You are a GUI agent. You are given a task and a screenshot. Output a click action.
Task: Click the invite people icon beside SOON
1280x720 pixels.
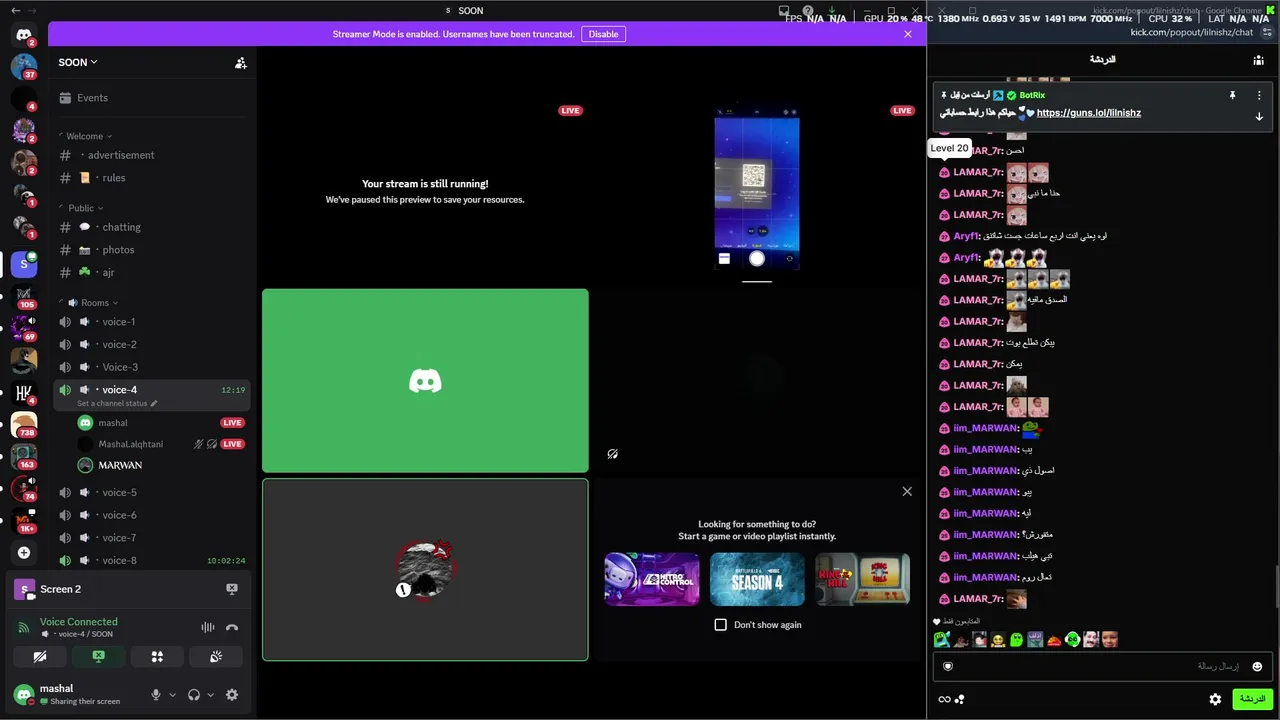tap(241, 63)
